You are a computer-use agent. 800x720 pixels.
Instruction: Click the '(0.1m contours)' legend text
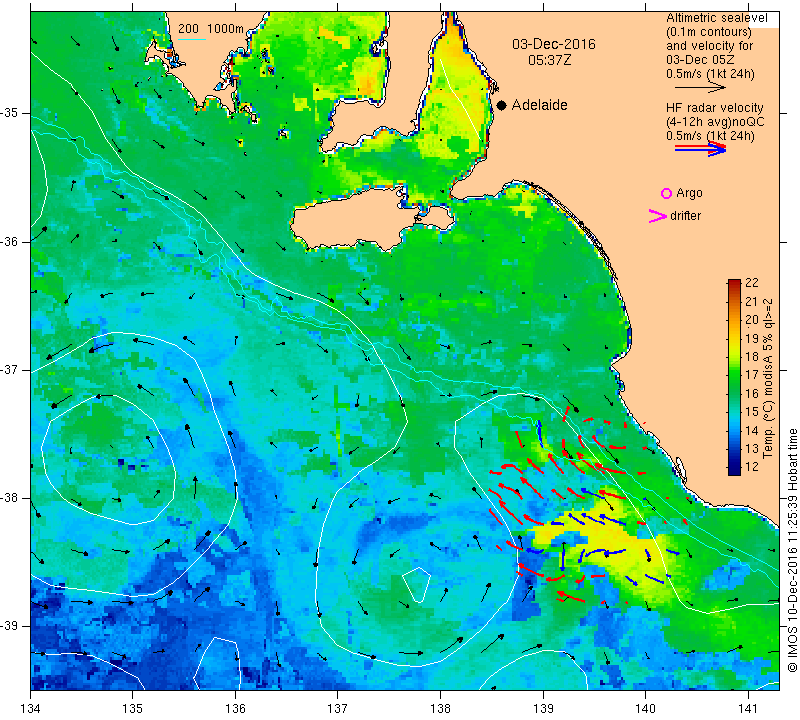click(x=708, y=32)
